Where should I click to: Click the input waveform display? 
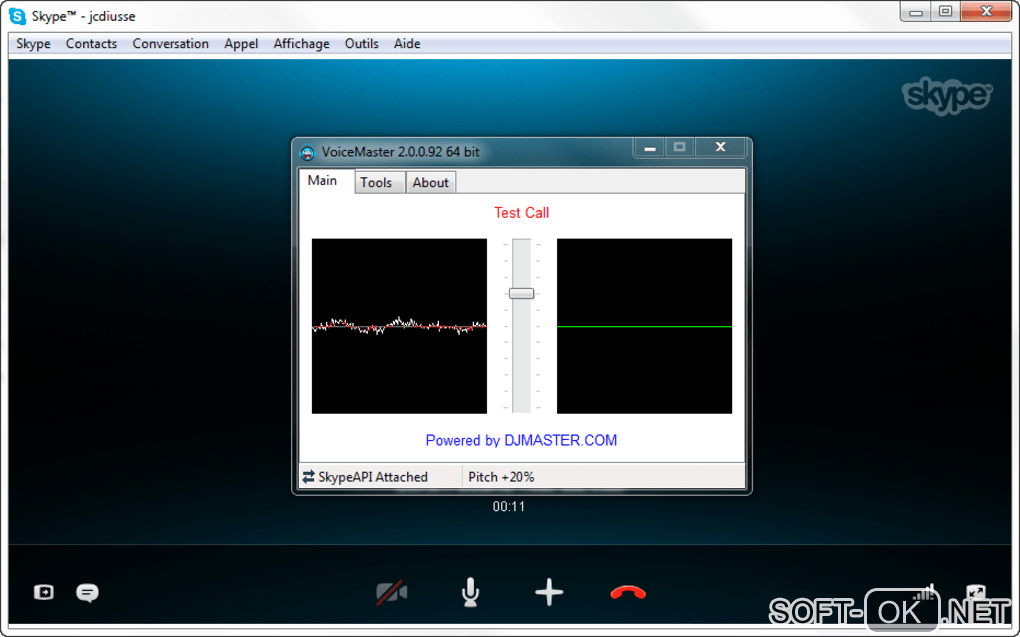tap(399, 326)
